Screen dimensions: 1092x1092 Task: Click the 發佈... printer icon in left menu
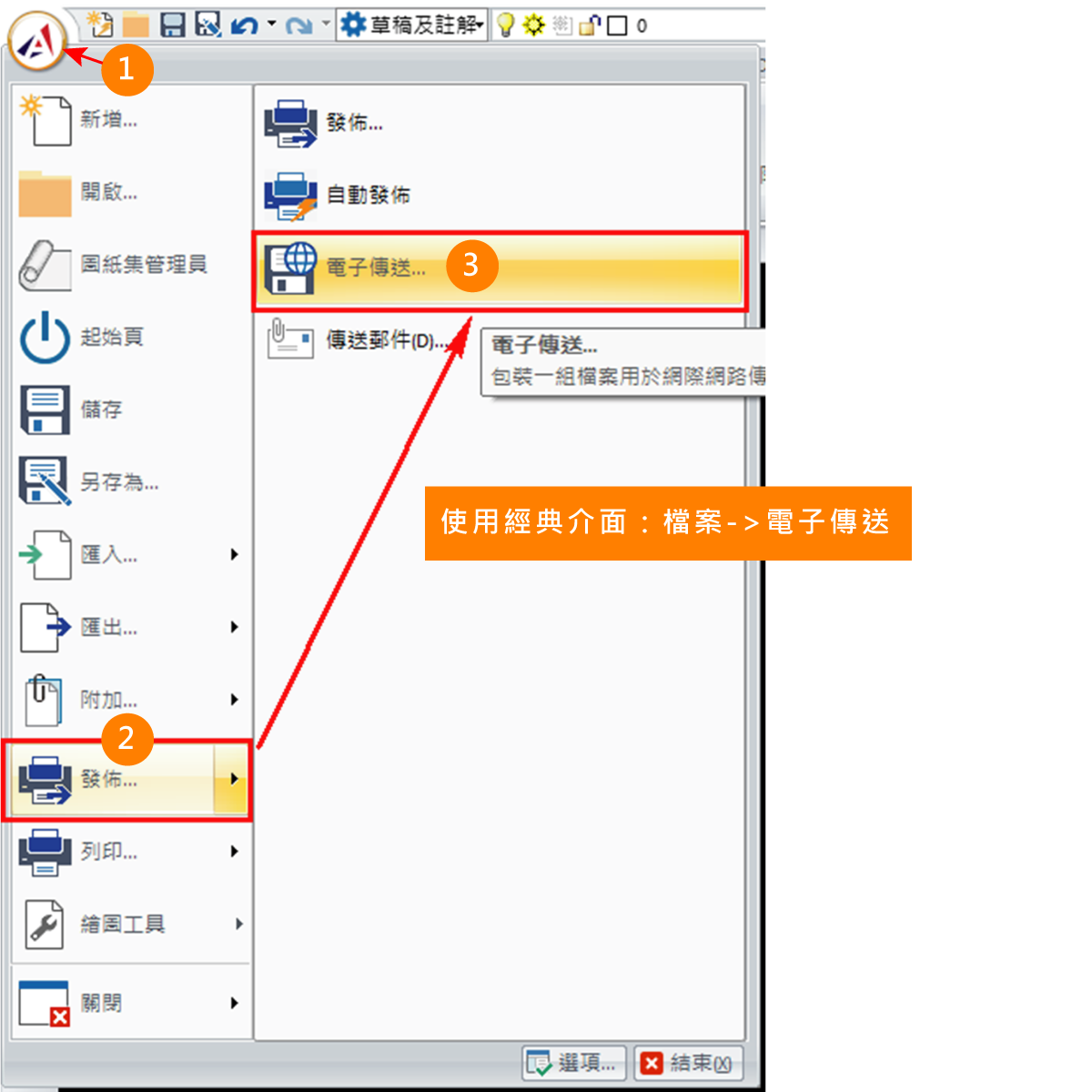click(x=45, y=781)
